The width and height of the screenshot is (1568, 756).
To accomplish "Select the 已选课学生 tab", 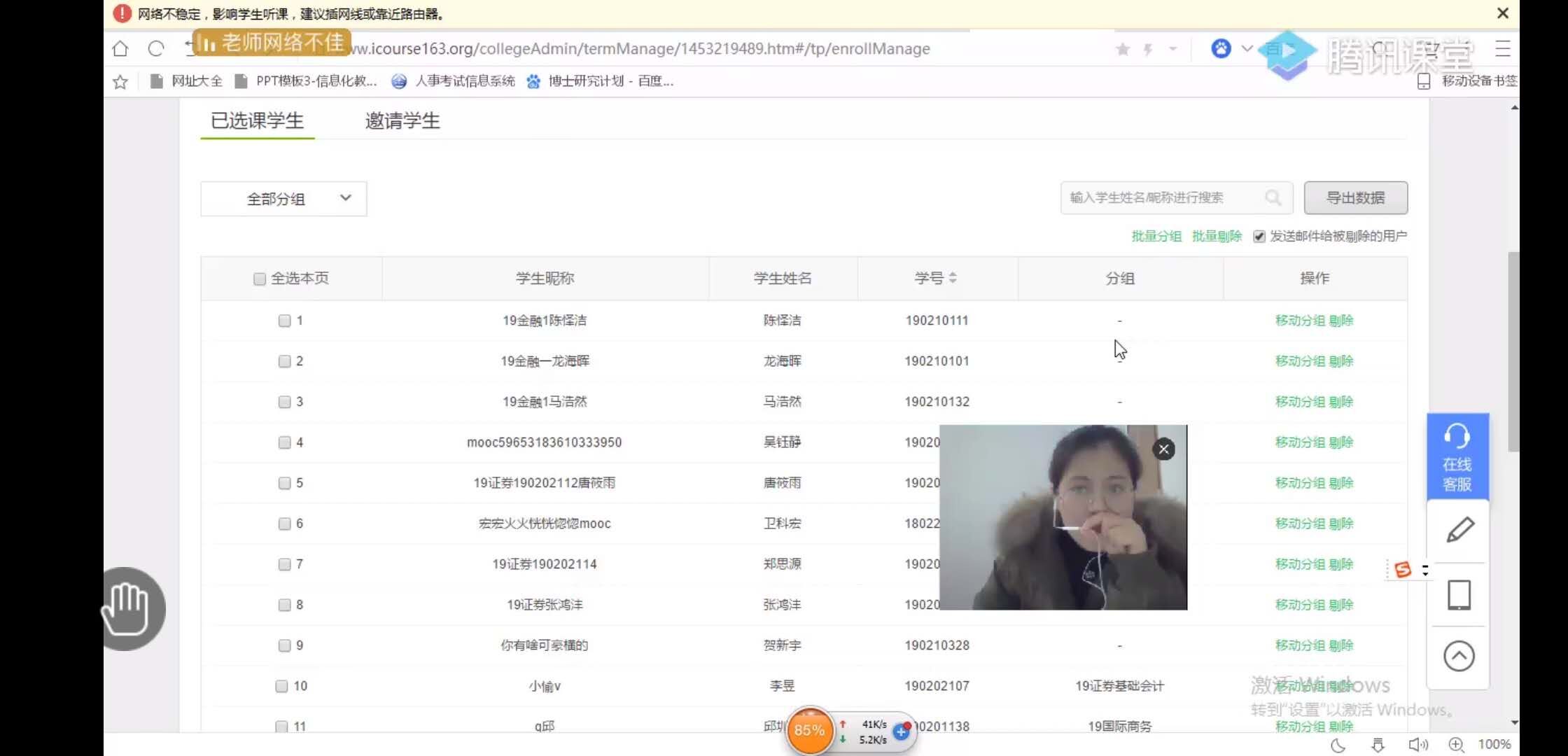I will click(x=257, y=121).
